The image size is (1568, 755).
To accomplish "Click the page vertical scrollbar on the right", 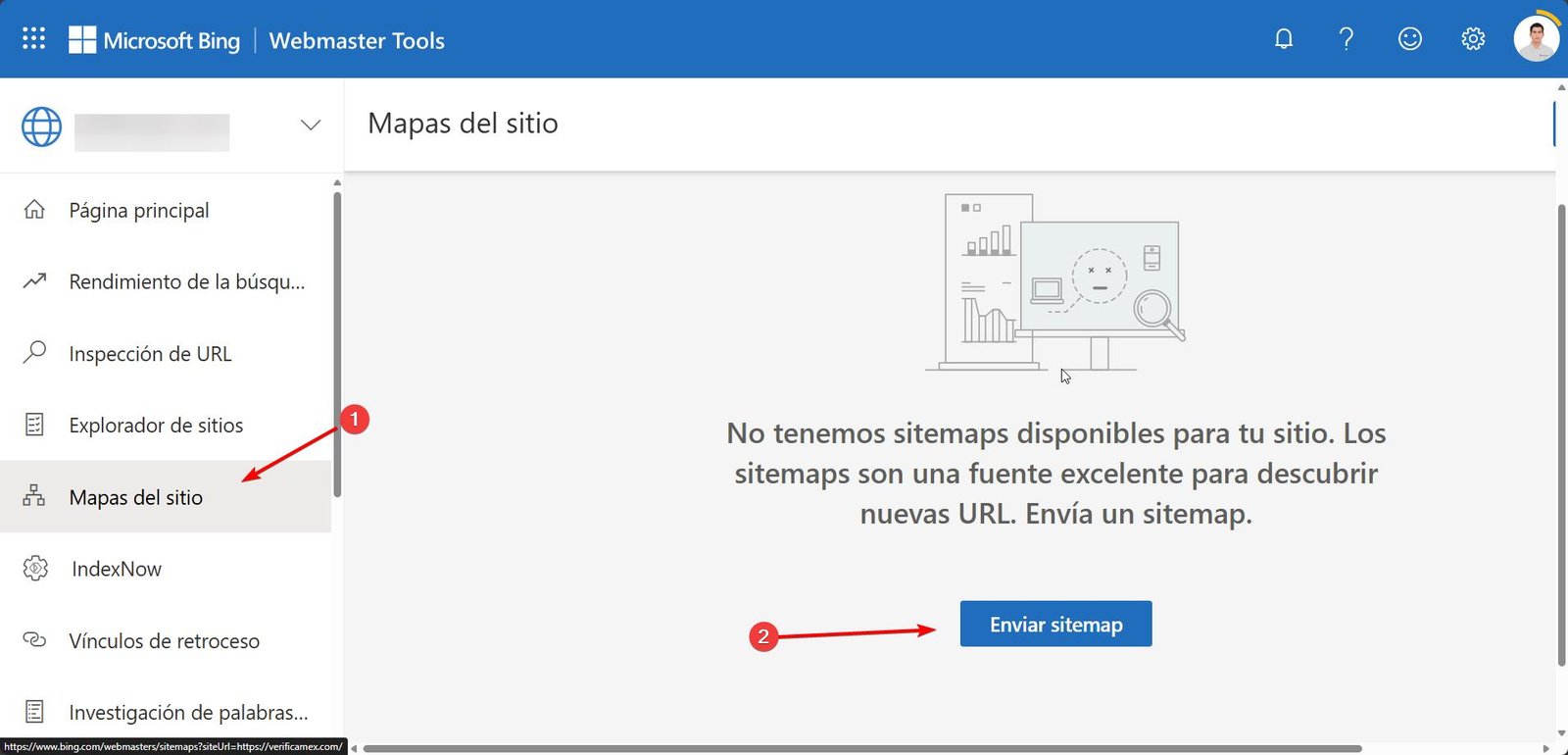I will [1561, 434].
